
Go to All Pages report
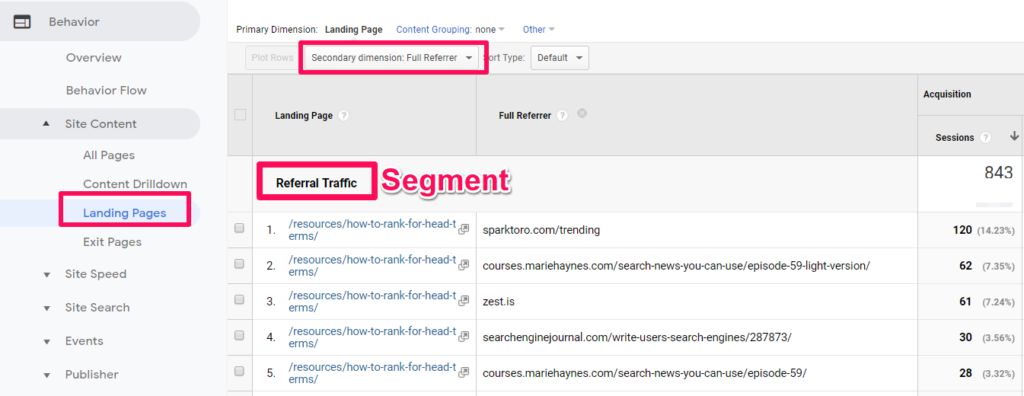[x=108, y=155]
